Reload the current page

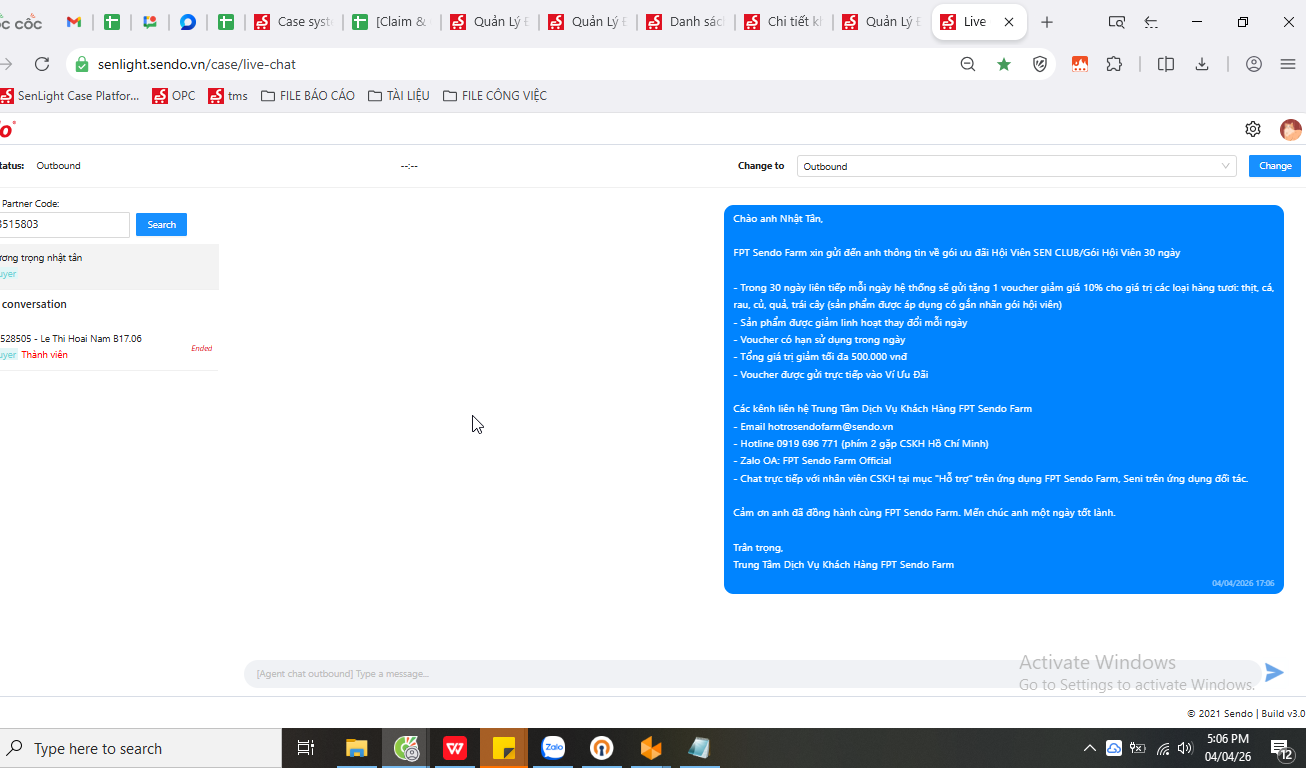point(42,64)
